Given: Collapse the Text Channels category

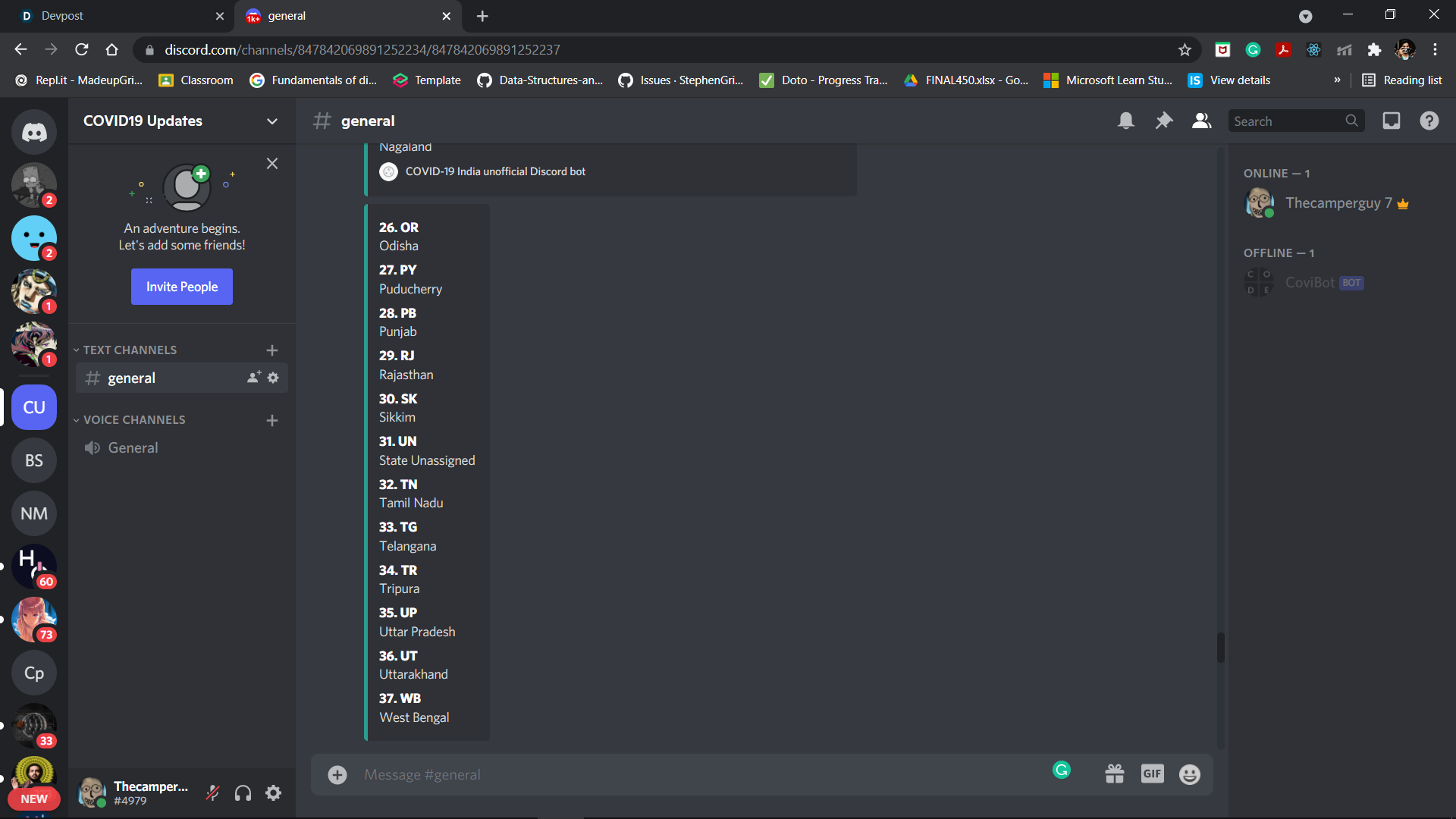Looking at the screenshot, I should coord(129,350).
